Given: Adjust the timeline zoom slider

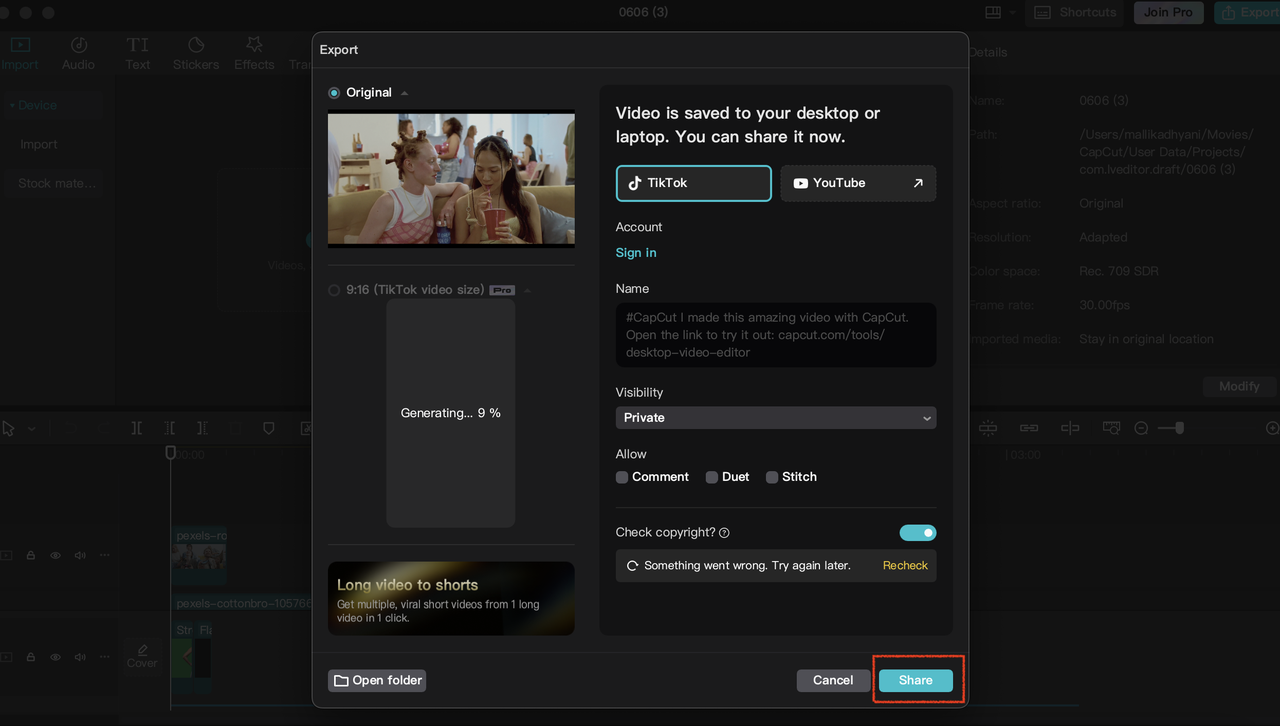Looking at the screenshot, I should (x=1180, y=427).
